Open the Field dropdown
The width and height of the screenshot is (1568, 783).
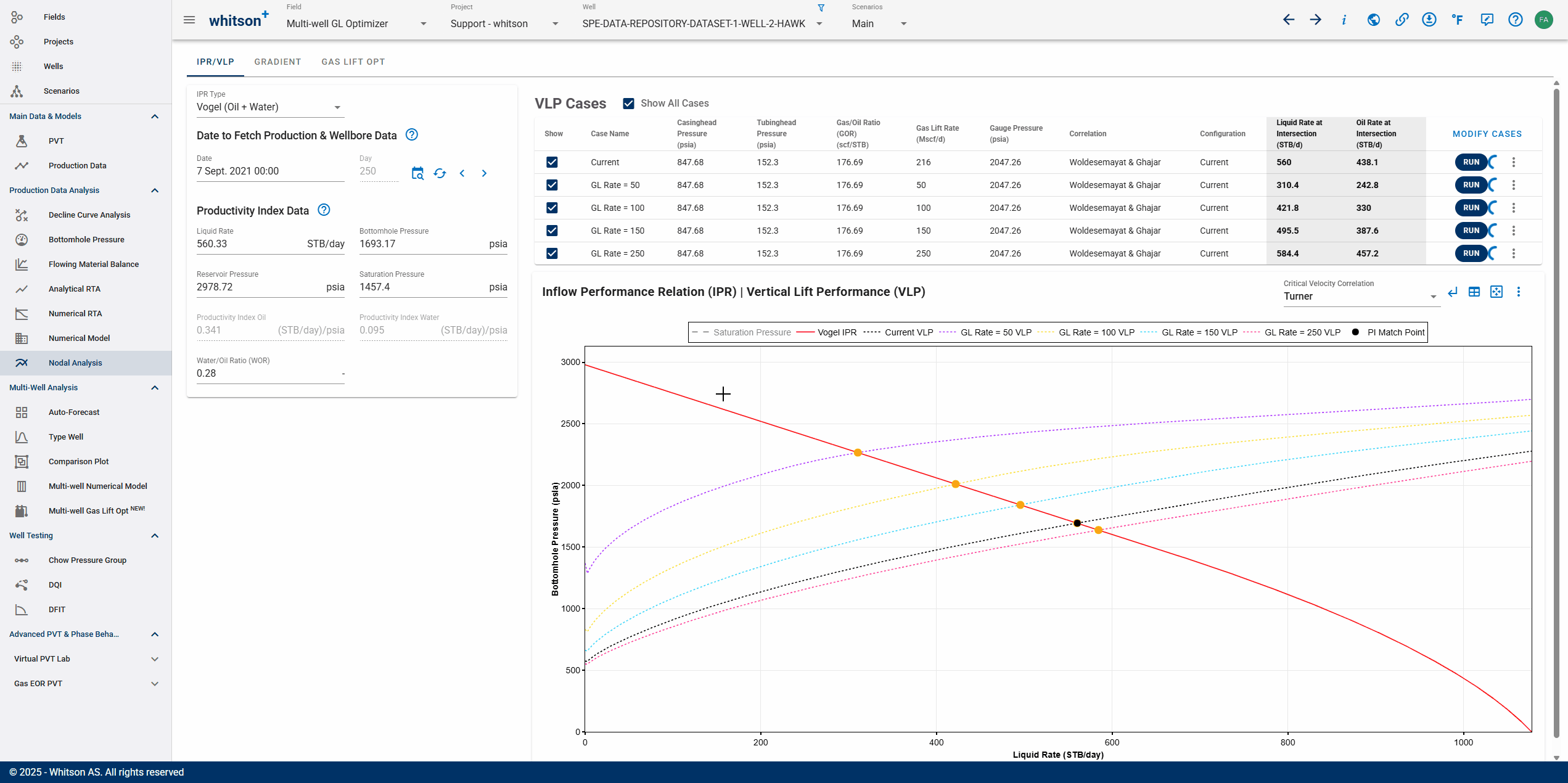356,23
